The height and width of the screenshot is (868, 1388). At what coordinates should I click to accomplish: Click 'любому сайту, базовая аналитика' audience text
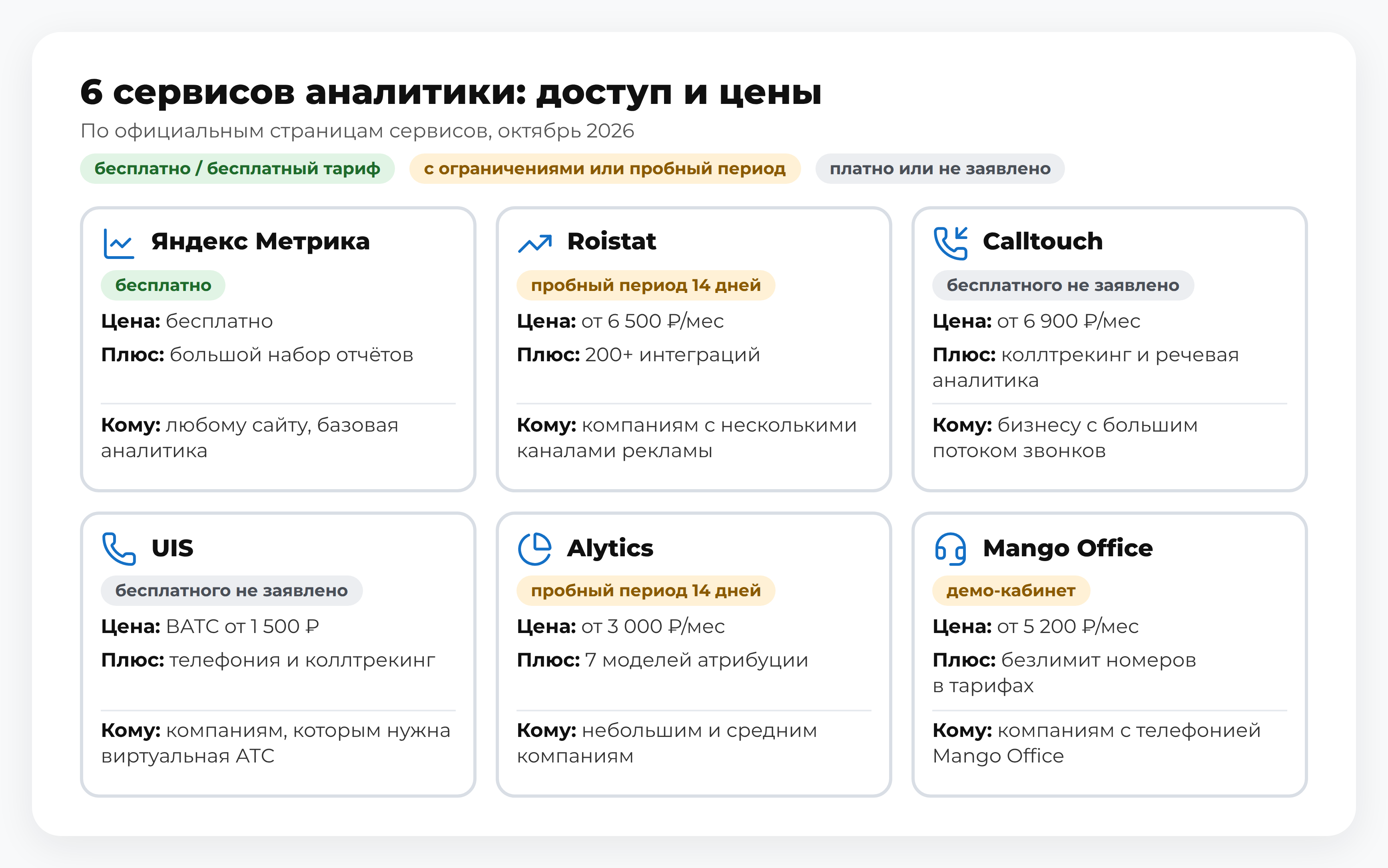tap(250, 438)
